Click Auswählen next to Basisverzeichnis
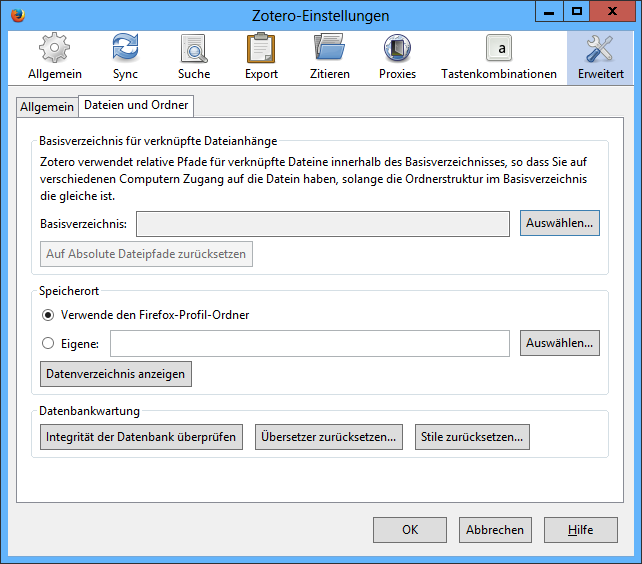Image resolution: width=642 pixels, height=564 pixels. click(560, 223)
